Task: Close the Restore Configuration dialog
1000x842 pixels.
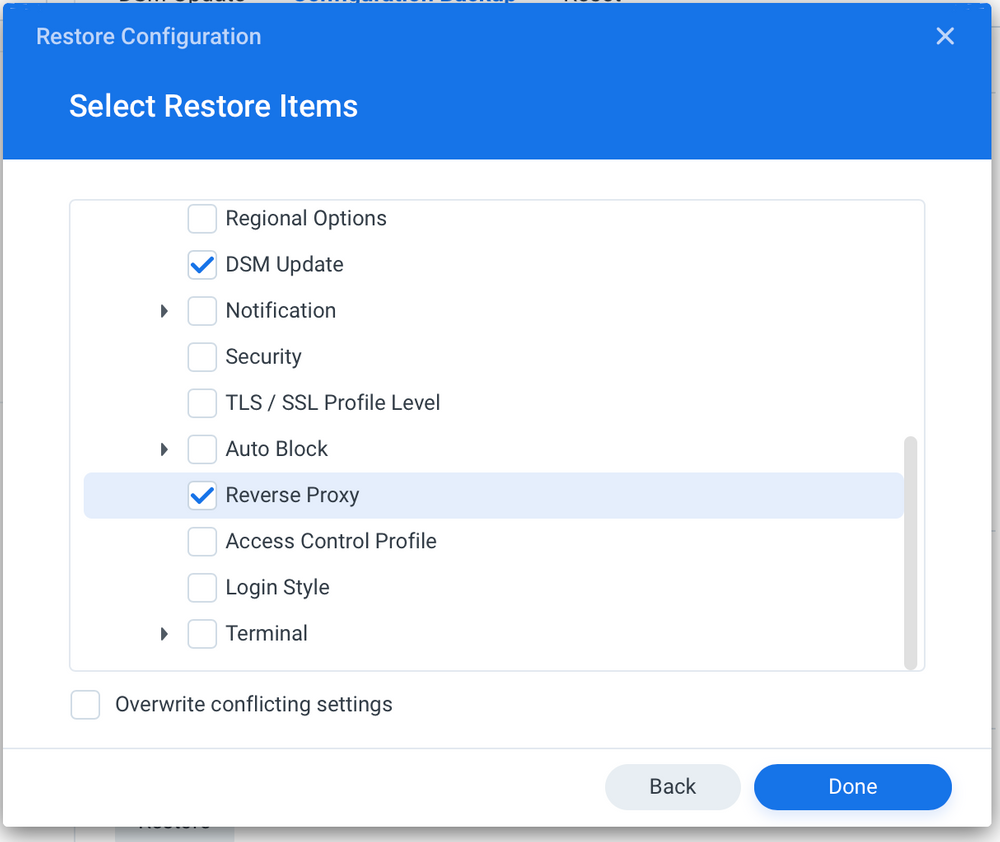Action: point(944,36)
